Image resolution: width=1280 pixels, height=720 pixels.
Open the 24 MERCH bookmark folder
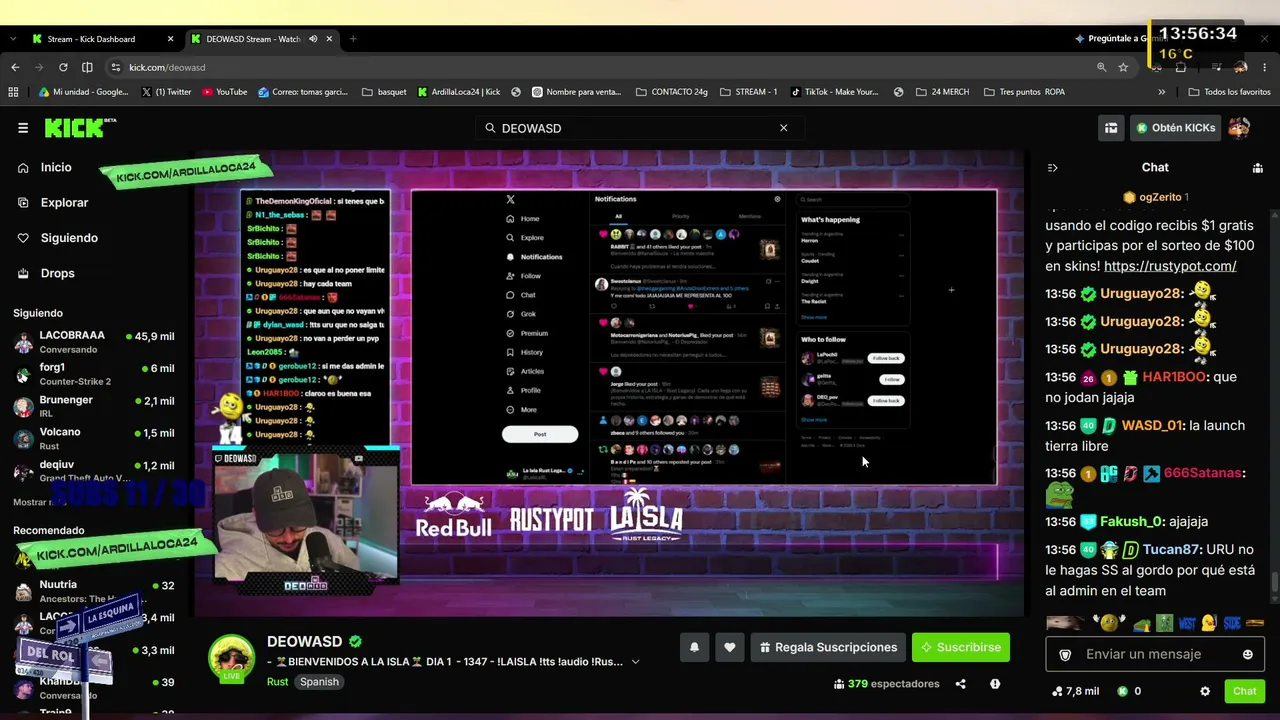941,92
